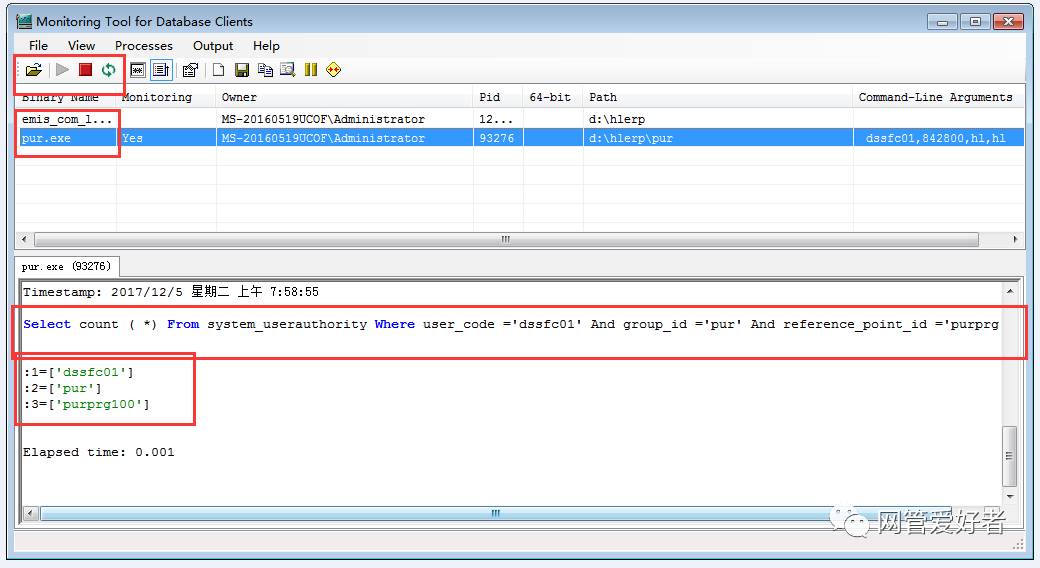Click the output pane horizontal scrollbar thumb
1040x568 pixels.
tap(495, 513)
